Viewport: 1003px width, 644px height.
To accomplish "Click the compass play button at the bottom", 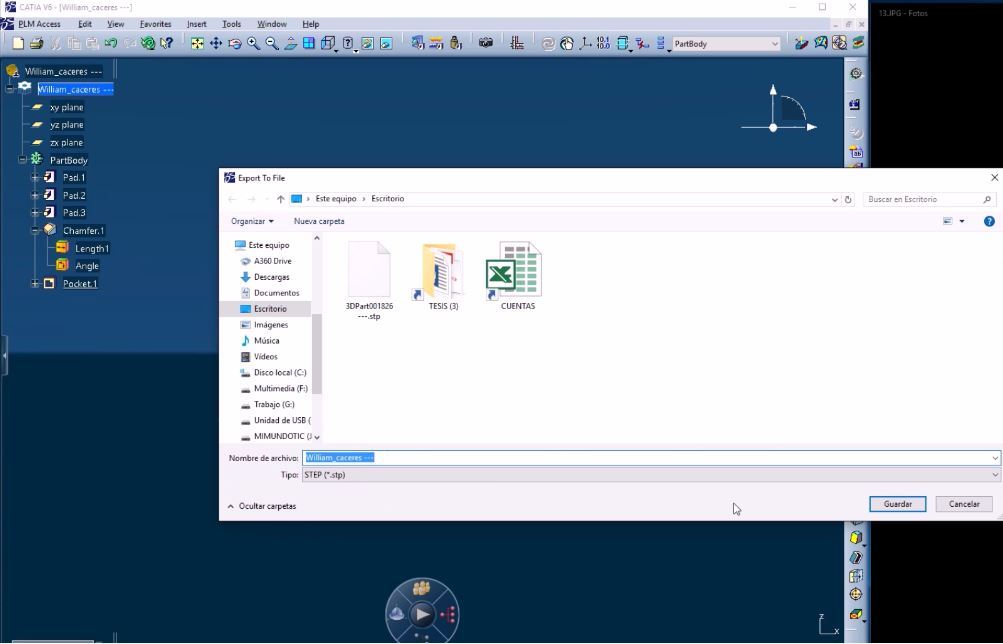I will pyautogui.click(x=422, y=614).
